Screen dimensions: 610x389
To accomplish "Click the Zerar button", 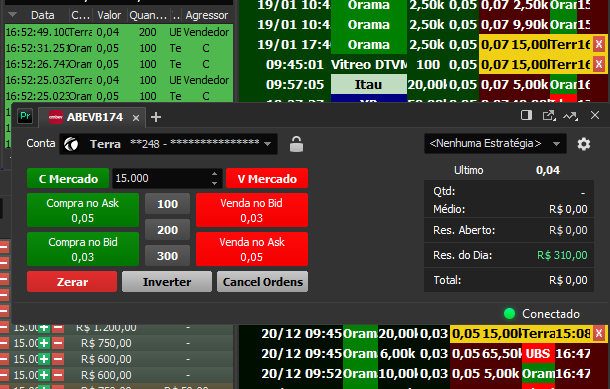I will (x=72, y=282).
